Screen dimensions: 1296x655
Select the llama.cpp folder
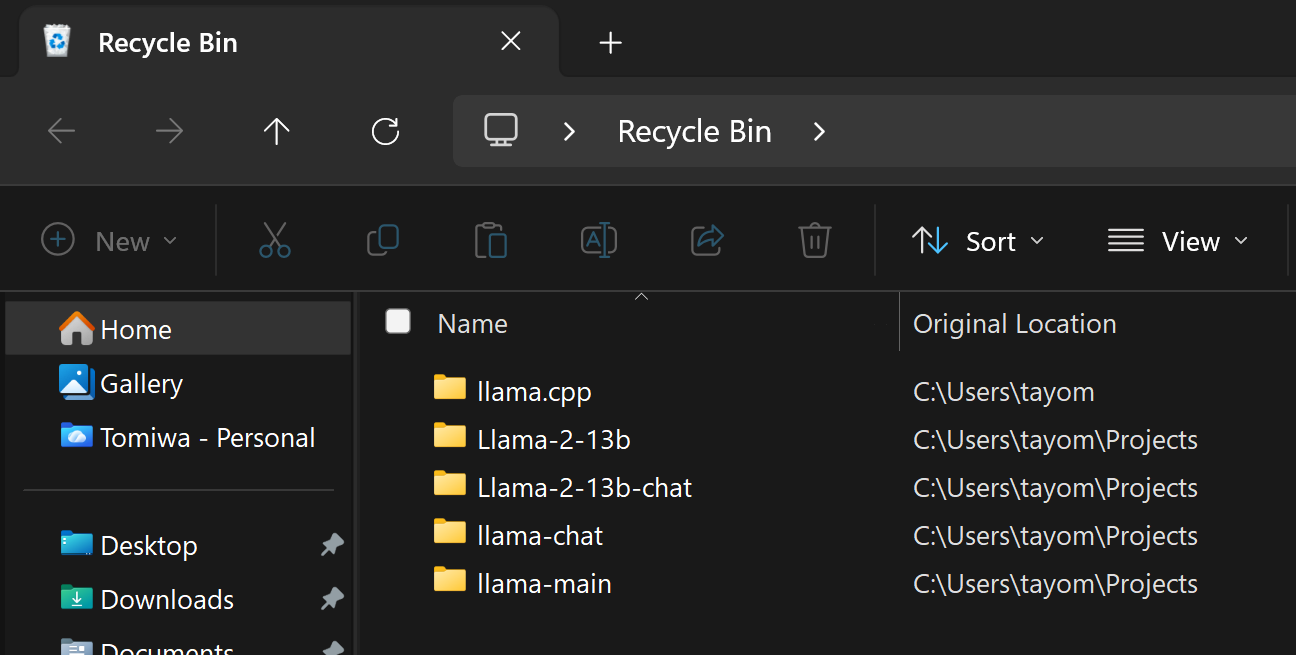pyautogui.click(x=535, y=392)
